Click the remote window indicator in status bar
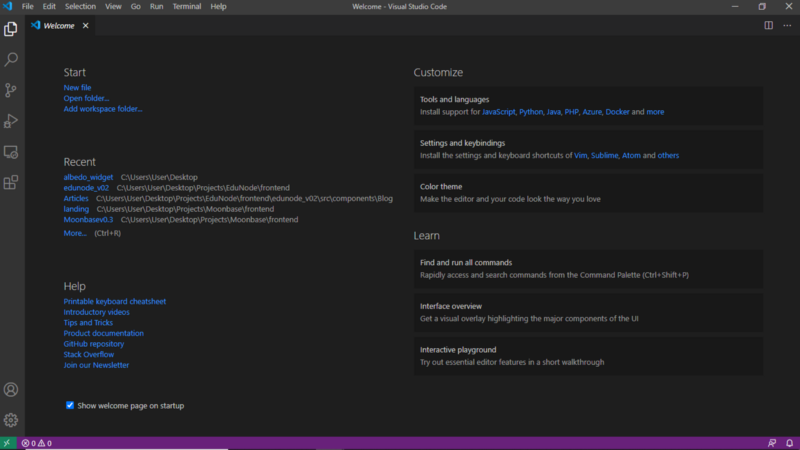 7,443
